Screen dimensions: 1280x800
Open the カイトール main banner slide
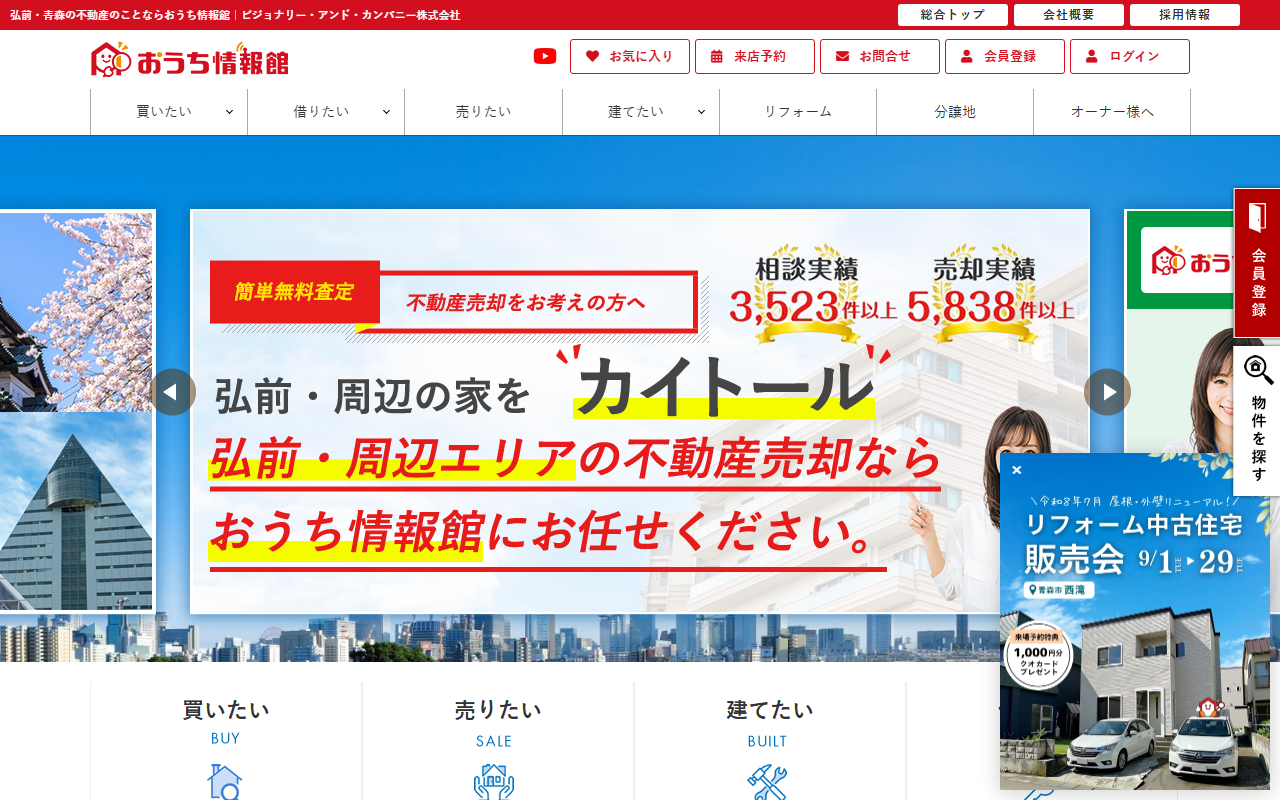(x=640, y=411)
